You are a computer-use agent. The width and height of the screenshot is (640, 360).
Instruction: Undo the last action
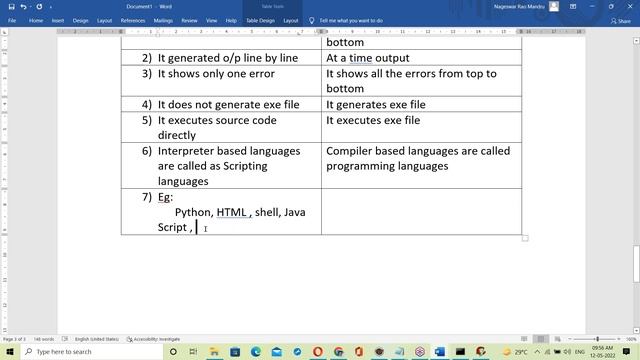(23, 7)
